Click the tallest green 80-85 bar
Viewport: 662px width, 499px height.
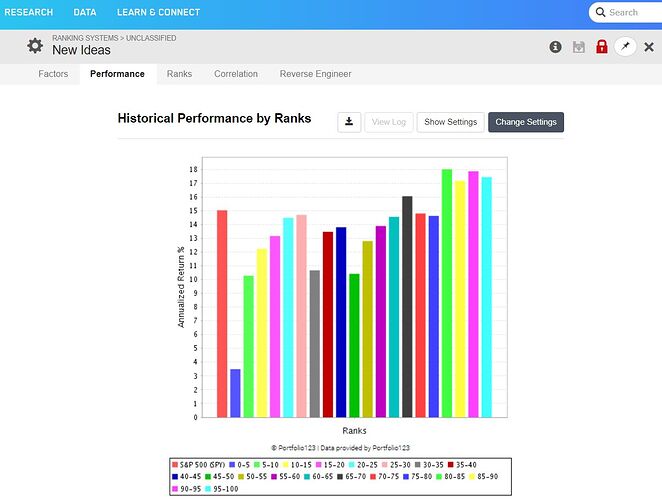pos(447,293)
